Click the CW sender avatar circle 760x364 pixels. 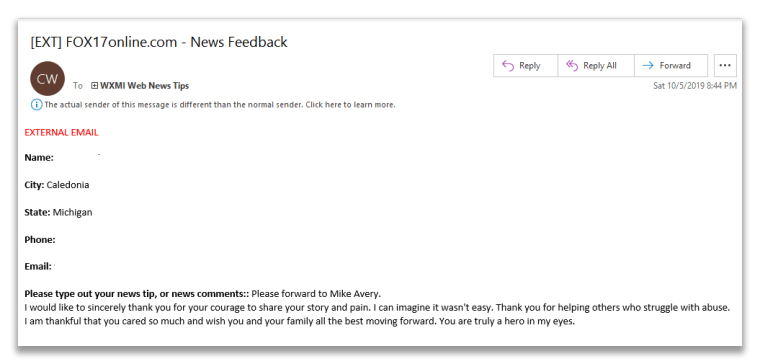point(47,79)
